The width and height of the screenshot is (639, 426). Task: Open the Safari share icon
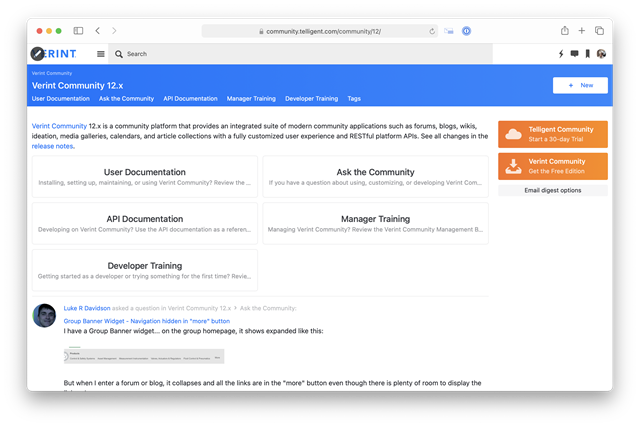pyautogui.click(x=564, y=31)
